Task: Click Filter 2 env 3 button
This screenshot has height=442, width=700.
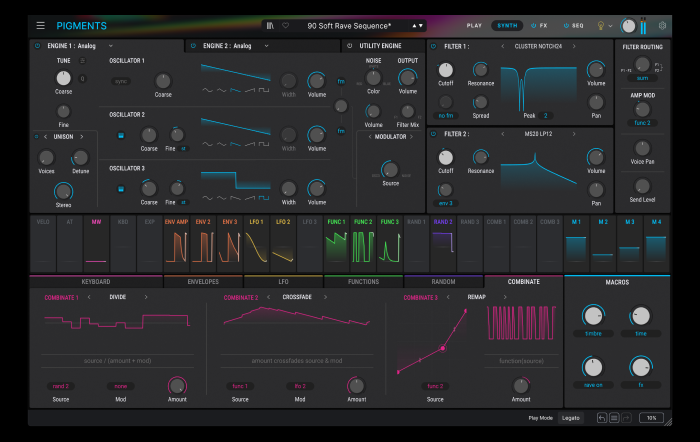Action: [446, 203]
